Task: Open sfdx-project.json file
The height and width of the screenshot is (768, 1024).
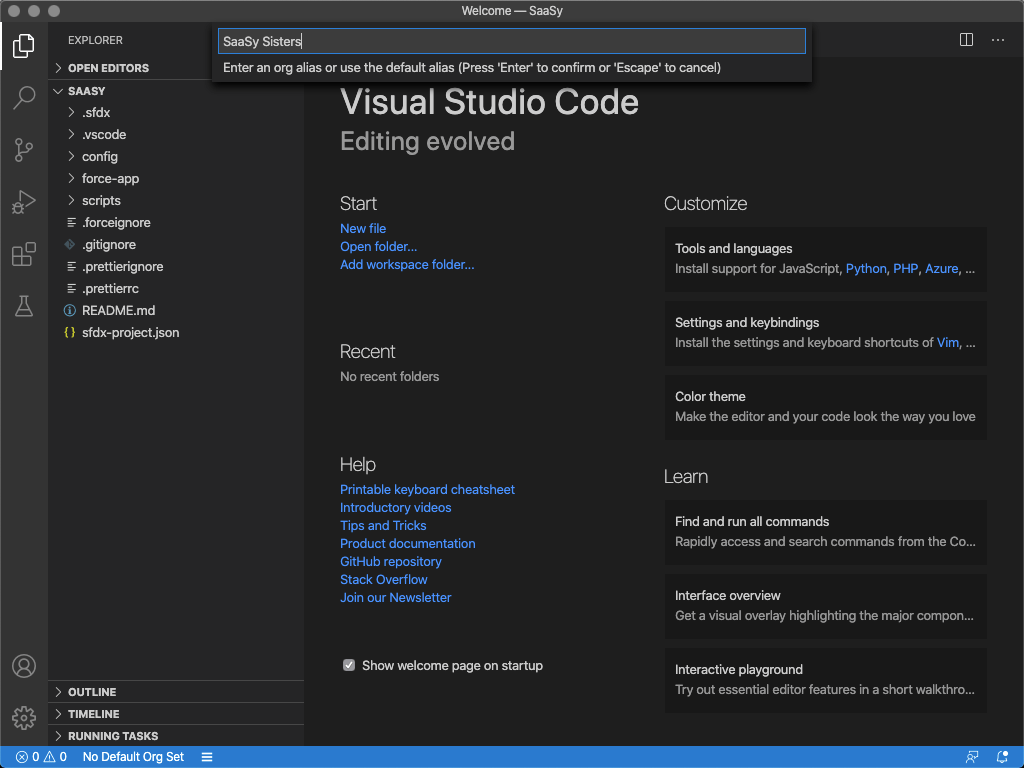Action: point(130,332)
